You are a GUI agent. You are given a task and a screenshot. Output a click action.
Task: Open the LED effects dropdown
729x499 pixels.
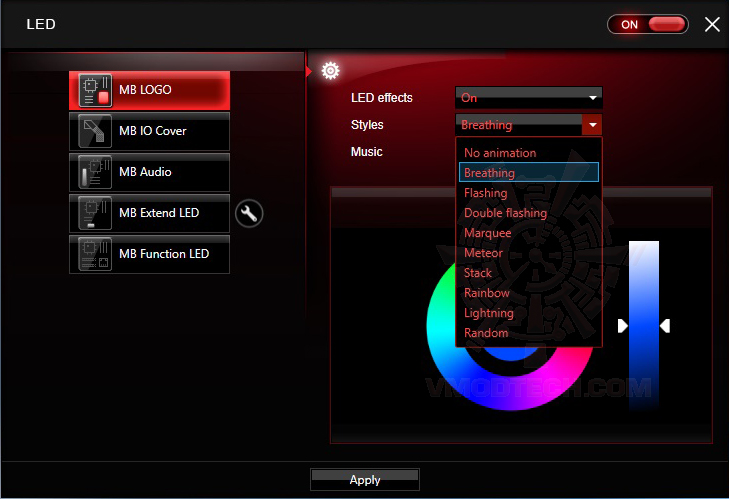(x=529, y=98)
